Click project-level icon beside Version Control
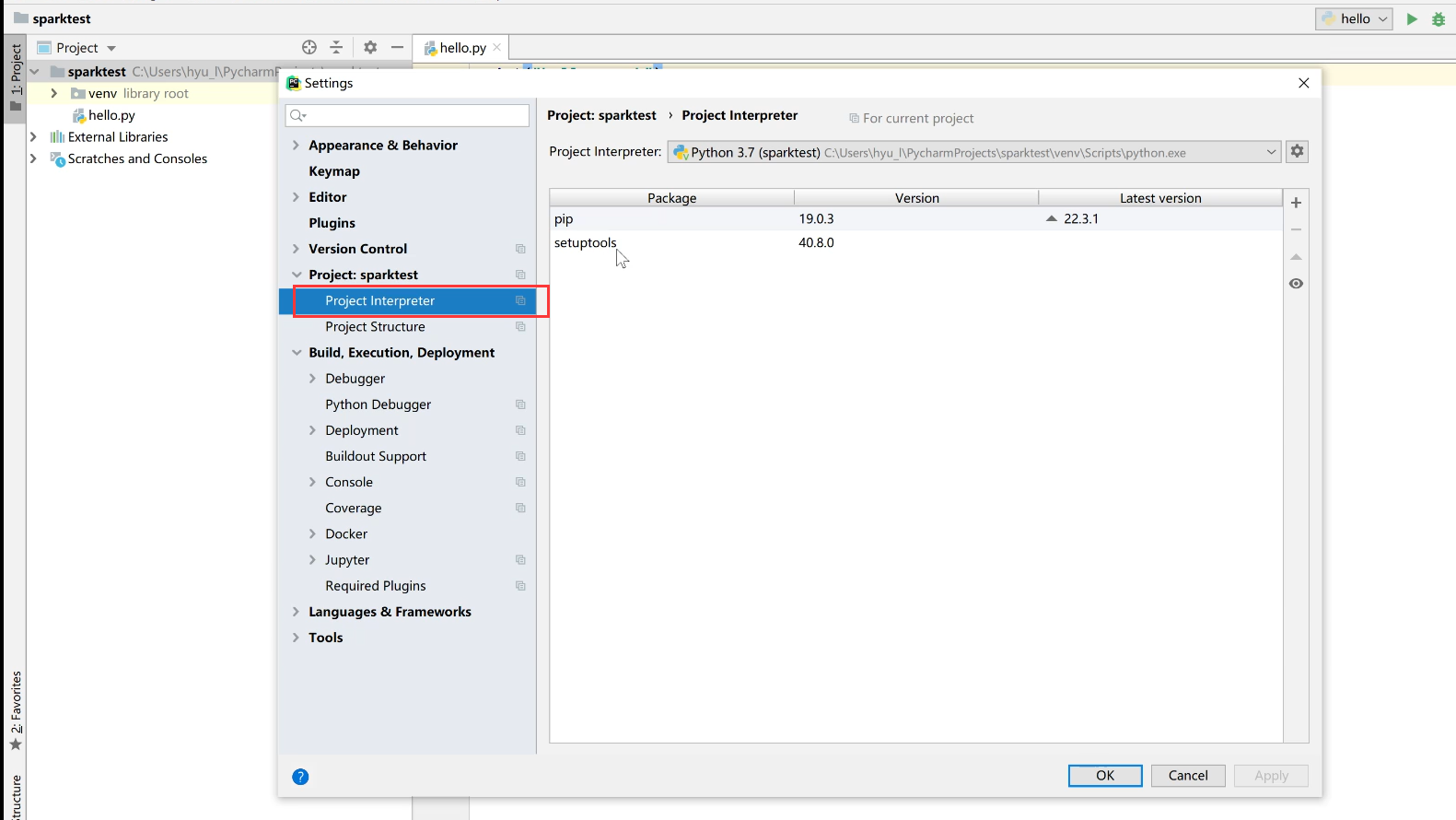This screenshot has height=820, width=1456. (x=520, y=249)
